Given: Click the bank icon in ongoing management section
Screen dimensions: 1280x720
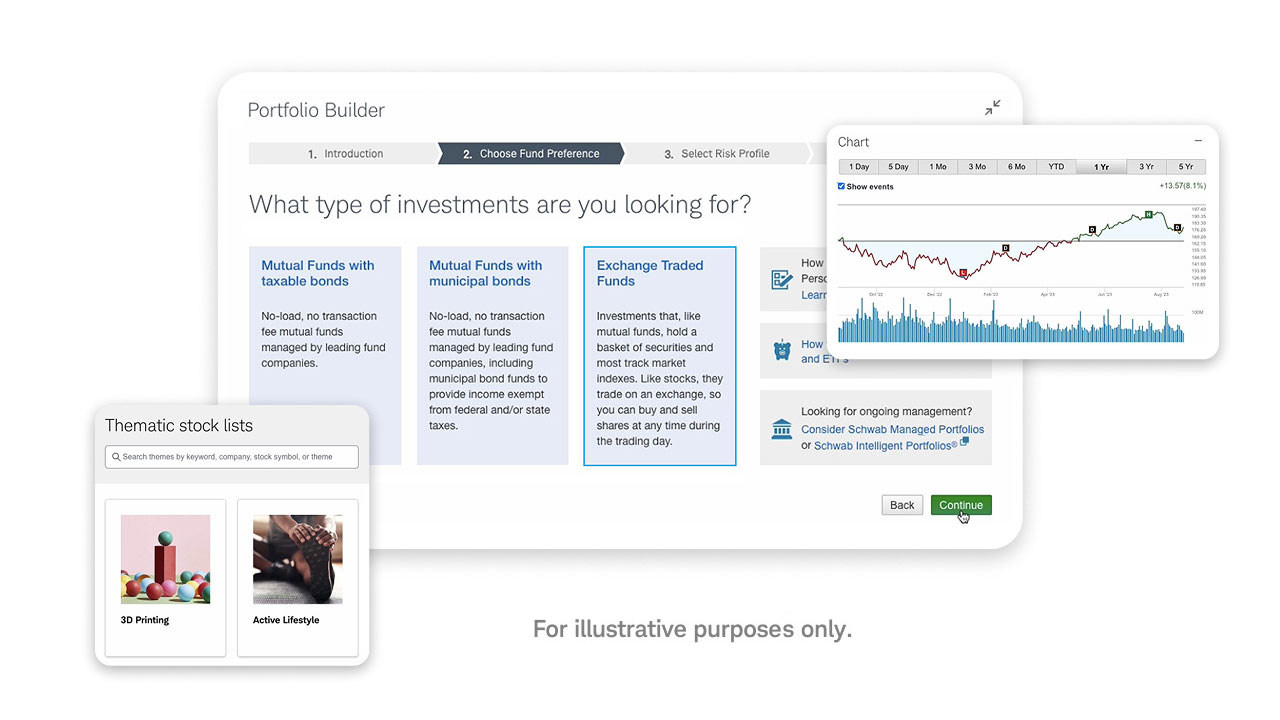Looking at the screenshot, I should [781, 428].
